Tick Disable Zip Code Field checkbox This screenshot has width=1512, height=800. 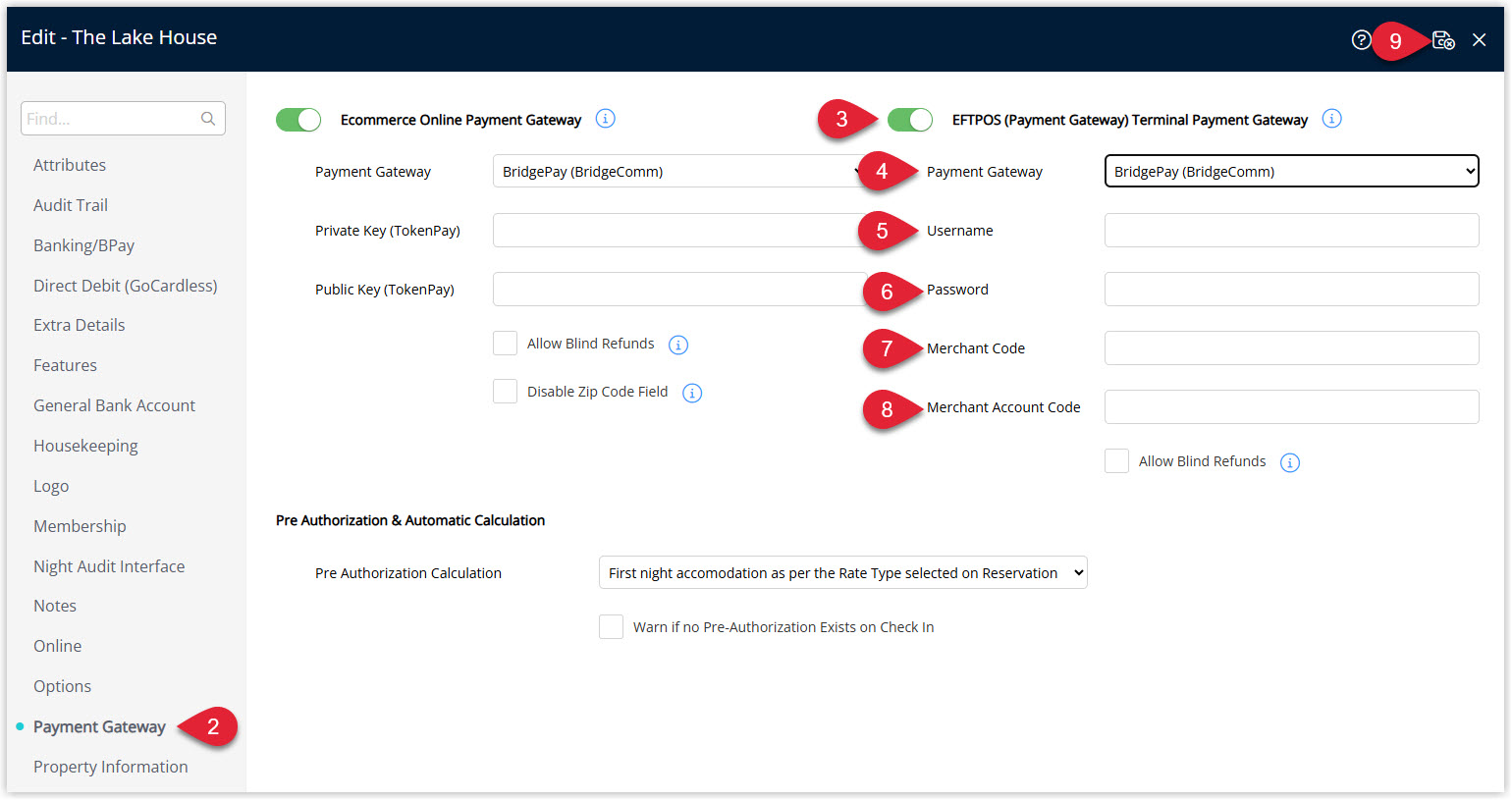point(505,391)
